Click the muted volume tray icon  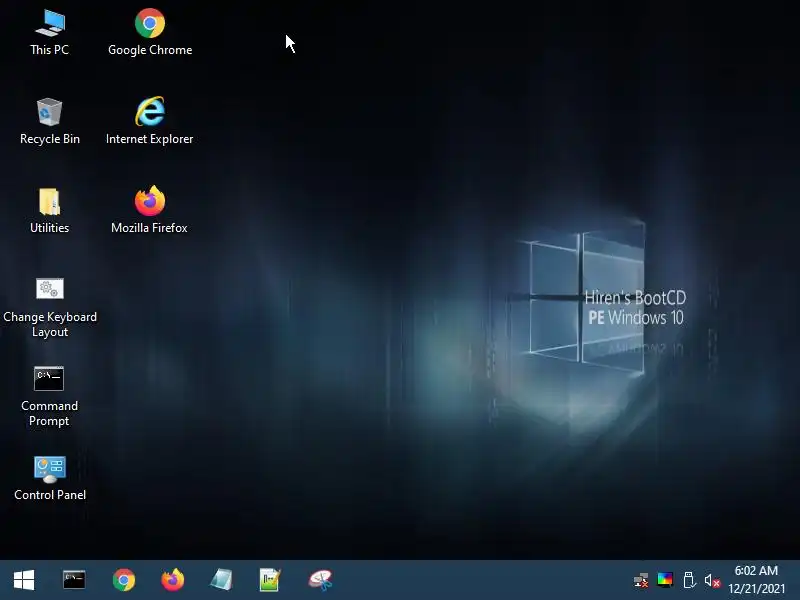[712, 581]
